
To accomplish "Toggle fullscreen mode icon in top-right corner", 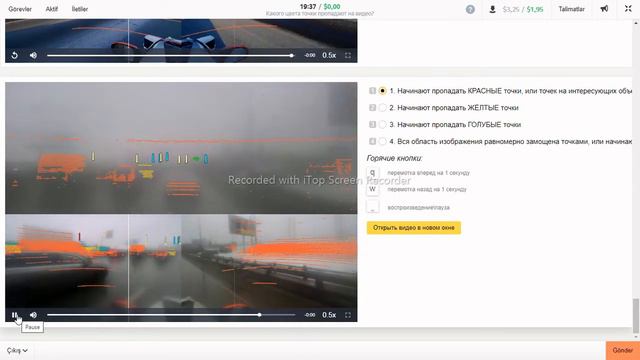I will pyautogui.click(x=628, y=9).
